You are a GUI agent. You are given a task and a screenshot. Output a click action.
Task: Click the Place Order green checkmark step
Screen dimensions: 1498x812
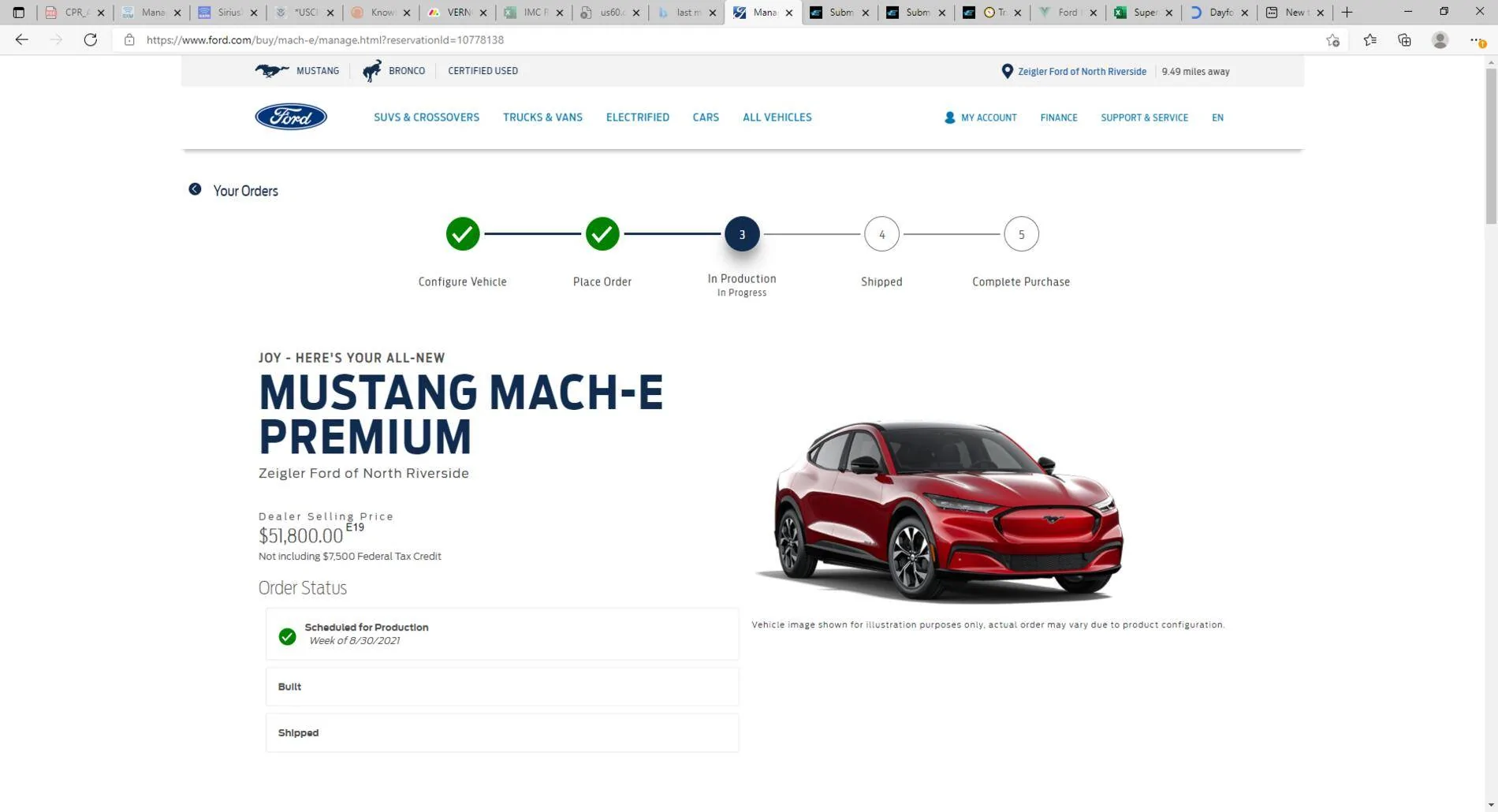click(x=602, y=234)
